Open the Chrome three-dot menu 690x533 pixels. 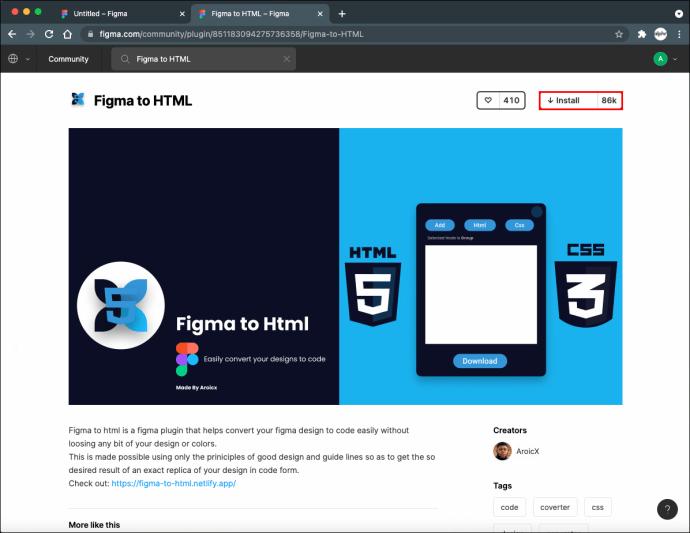(680, 34)
